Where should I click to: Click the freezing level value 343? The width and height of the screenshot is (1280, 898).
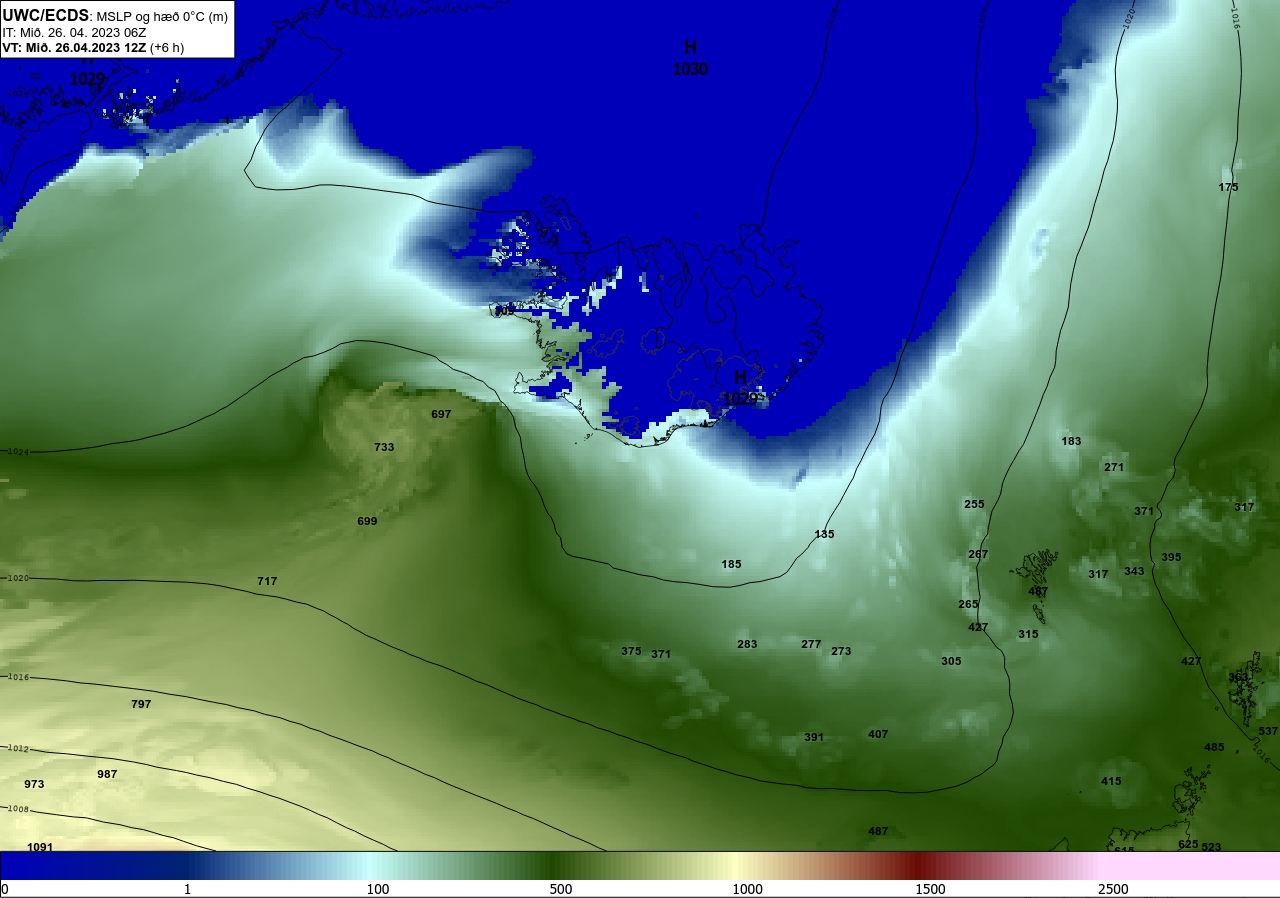point(1134,571)
